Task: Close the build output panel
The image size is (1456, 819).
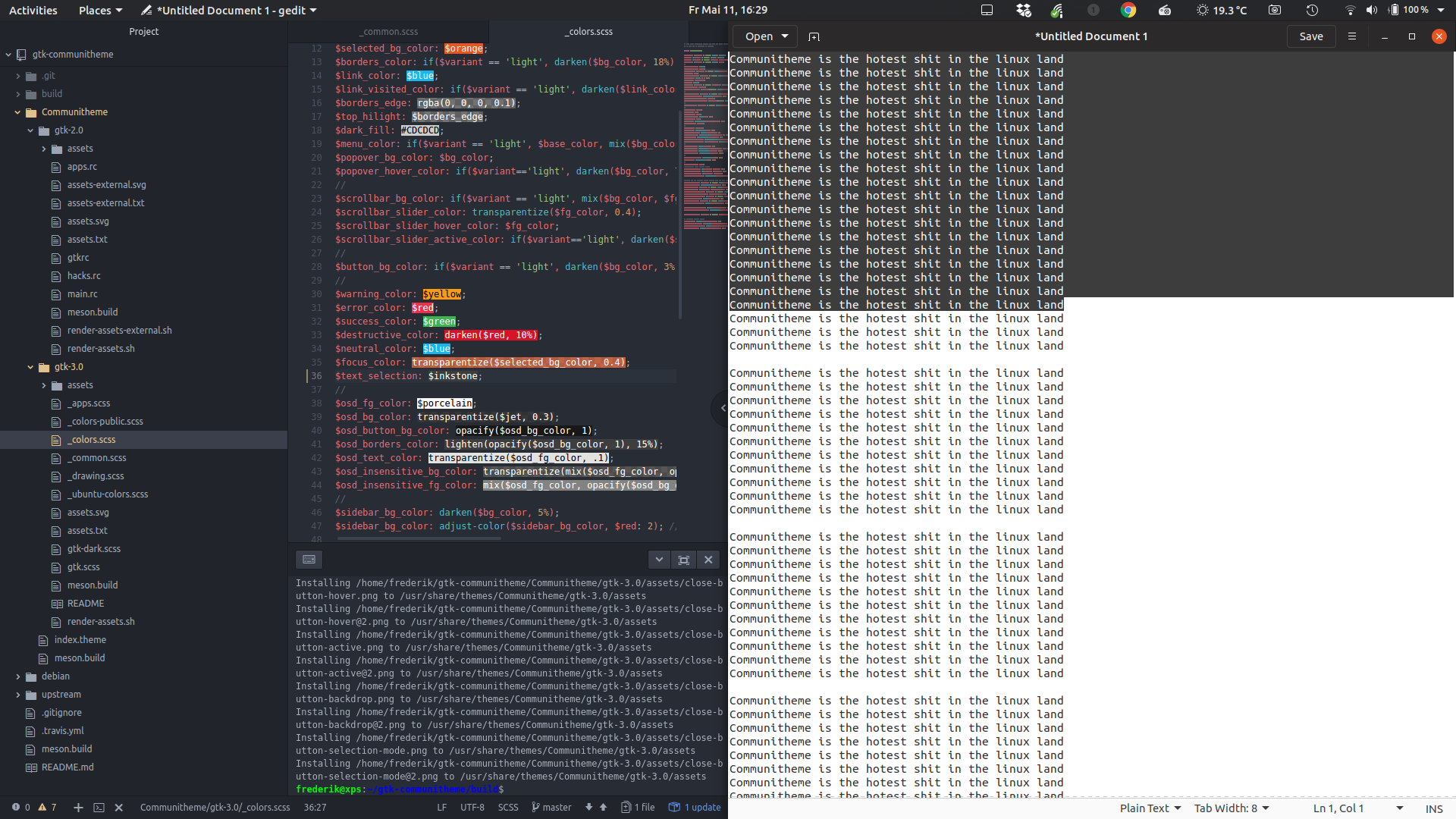Action: pos(708,560)
